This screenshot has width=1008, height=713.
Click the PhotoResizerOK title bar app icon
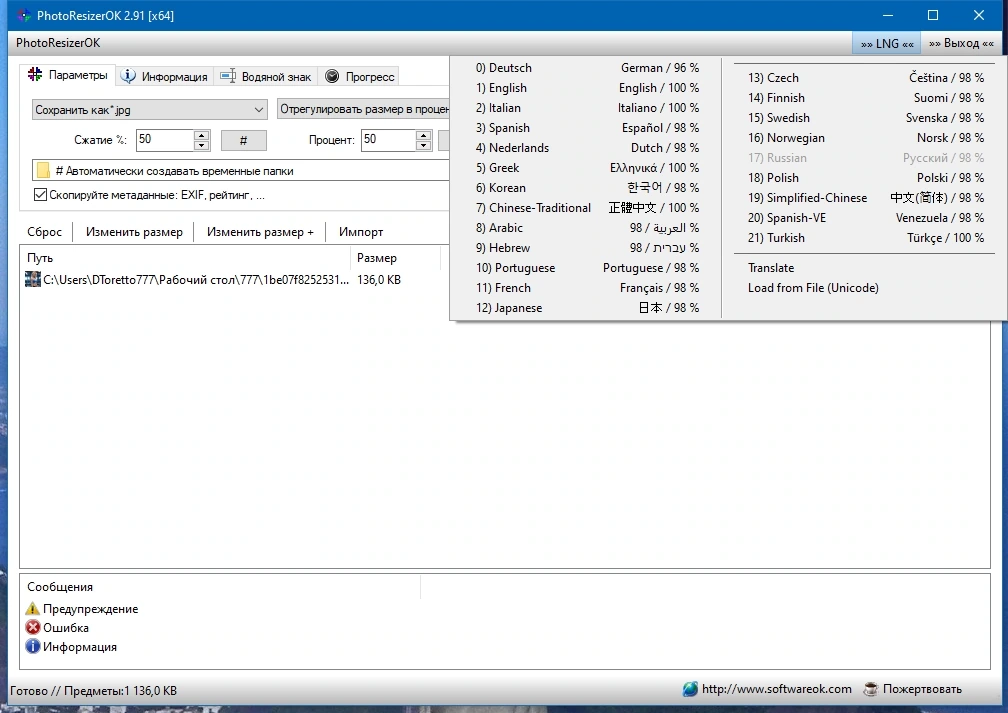point(23,15)
